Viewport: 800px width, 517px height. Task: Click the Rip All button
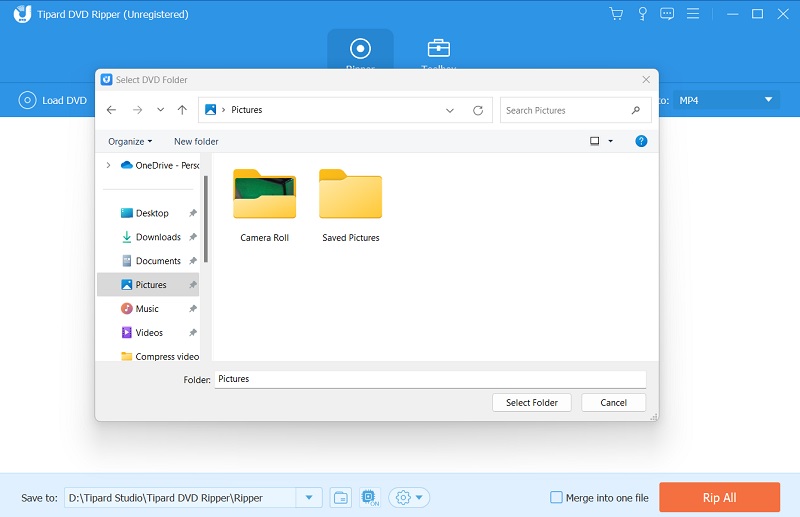click(719, 498)
